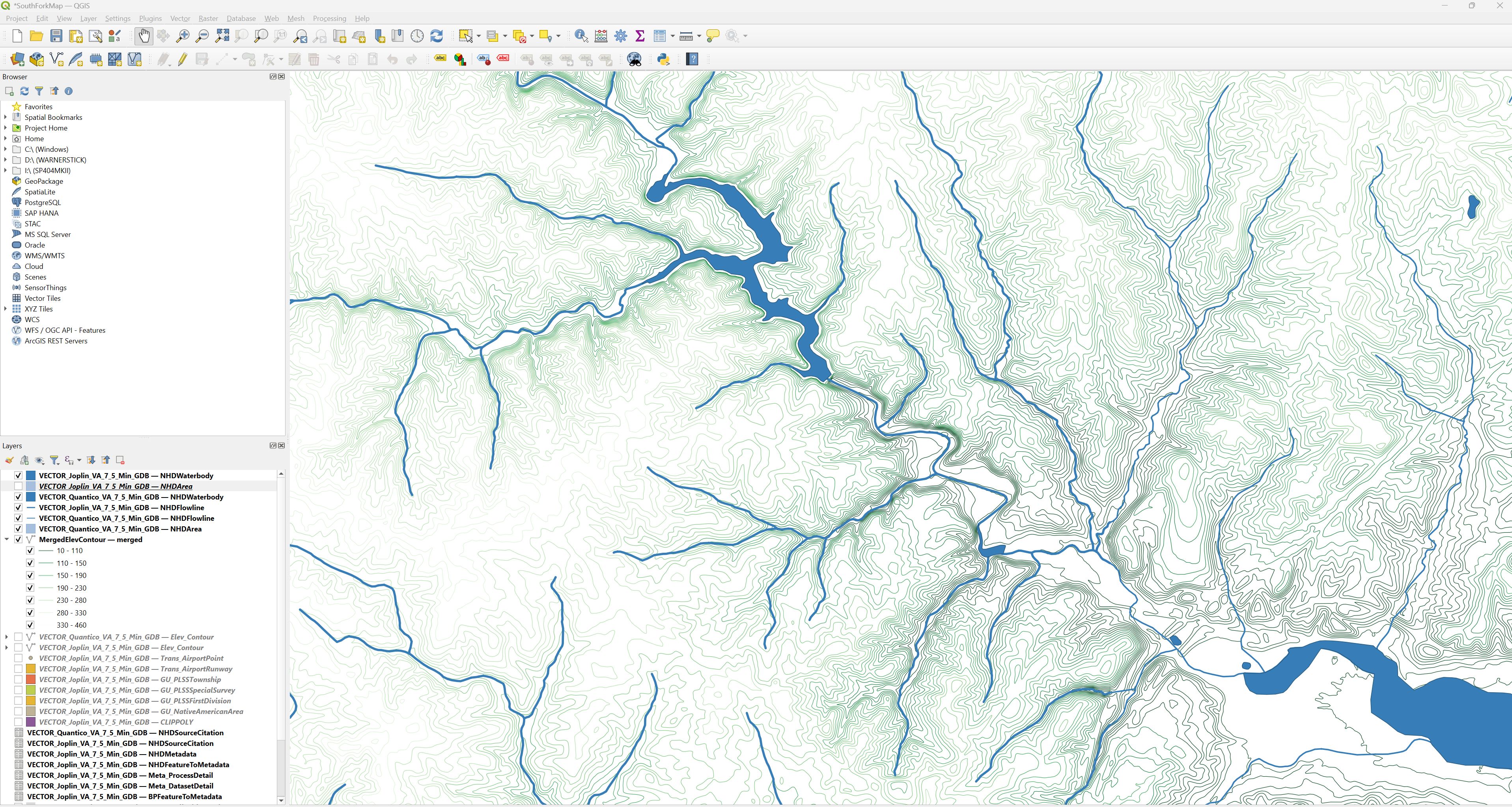Viewport: 1512px width, 807px height.
Task: Select the Zoom In magnifier tool
Action: tap(183, 36)
